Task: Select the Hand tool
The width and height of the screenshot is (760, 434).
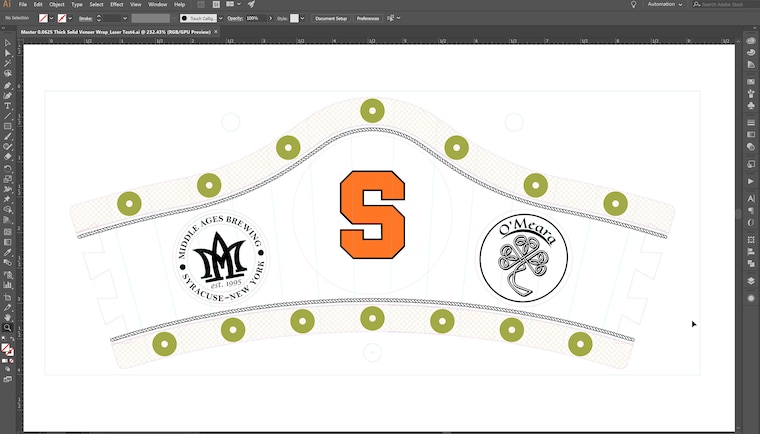Action: pos(7,318)
